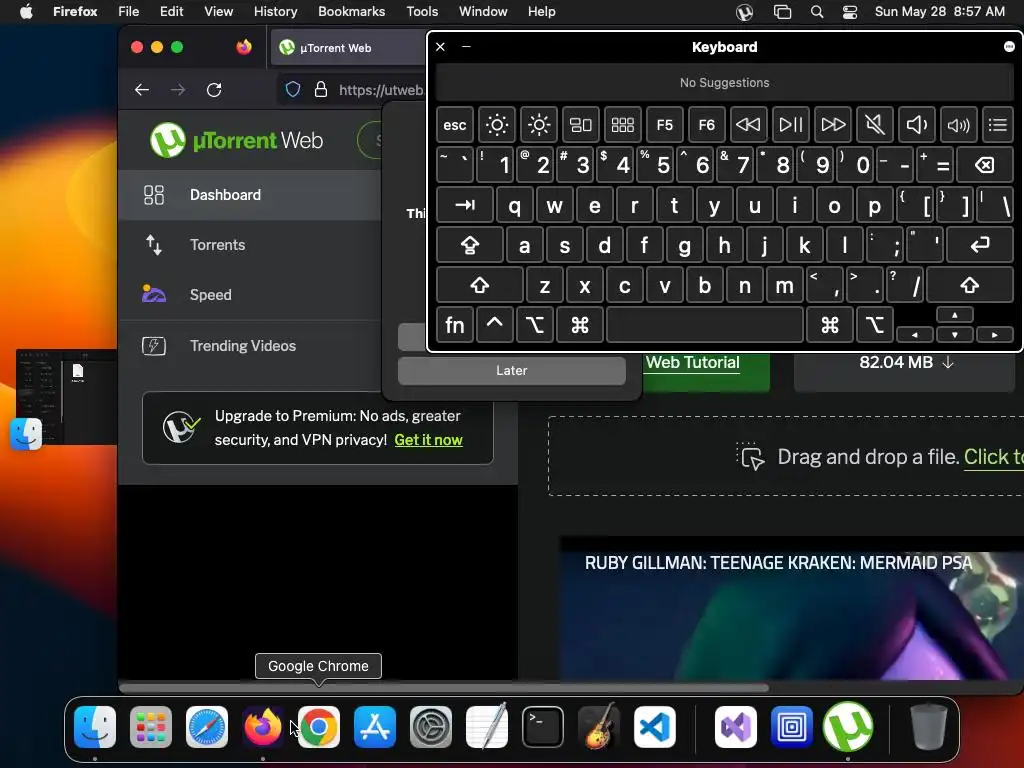Open the Apple menu

(x=26, y=11)
